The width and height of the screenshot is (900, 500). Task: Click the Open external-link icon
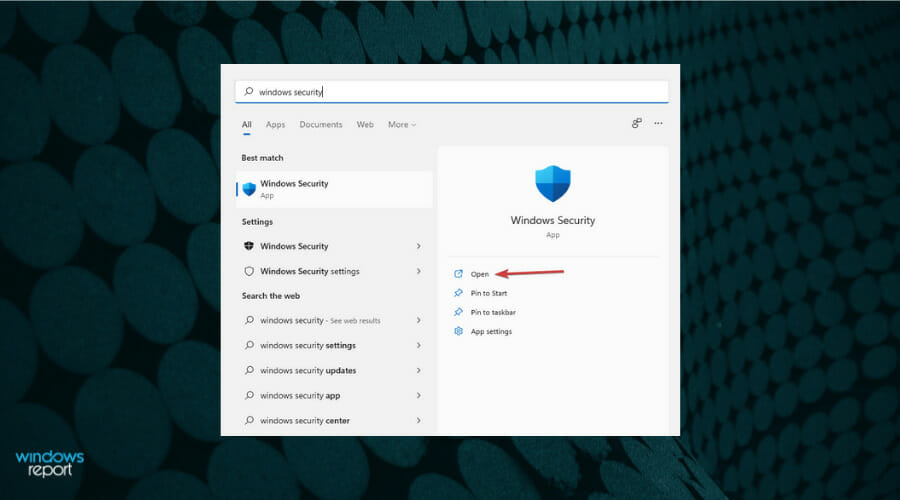pyautogui.click(x=458, y=274)
